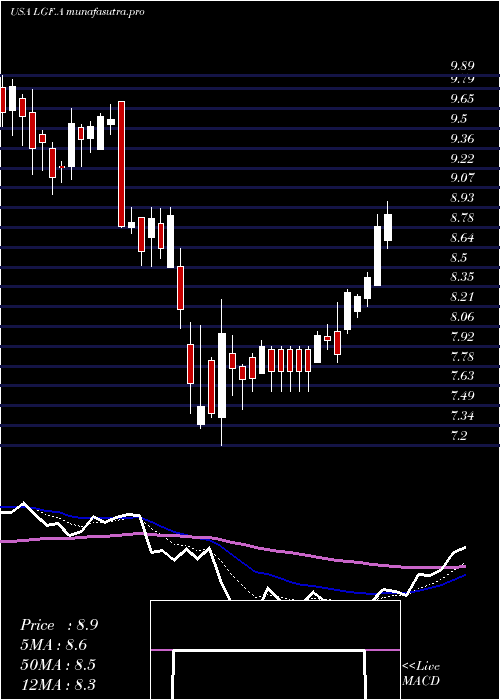
Task: Click the '12MA : 8.3' readout
Action: [58, 684]
